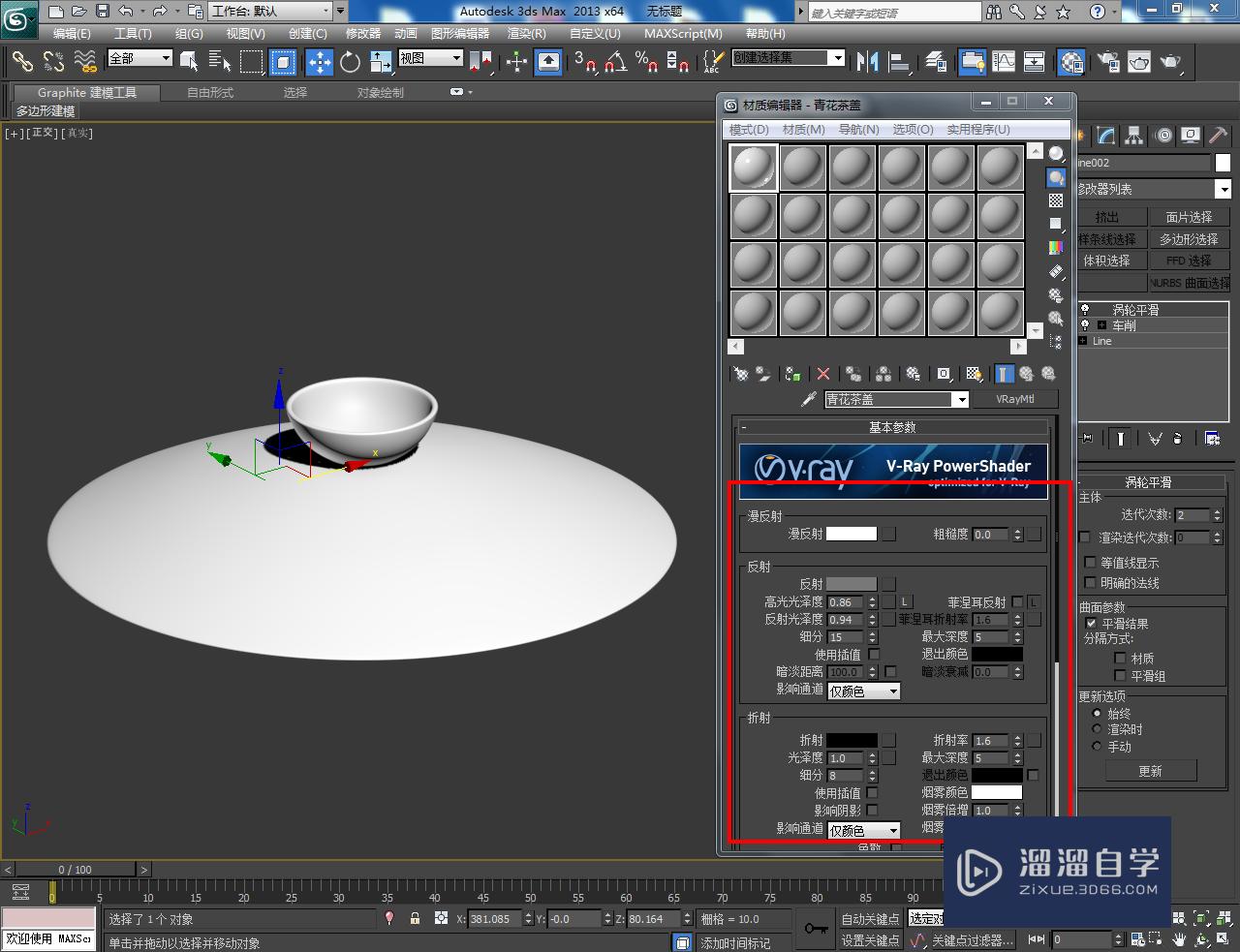Open the Align tool

[x=900, y=62]
